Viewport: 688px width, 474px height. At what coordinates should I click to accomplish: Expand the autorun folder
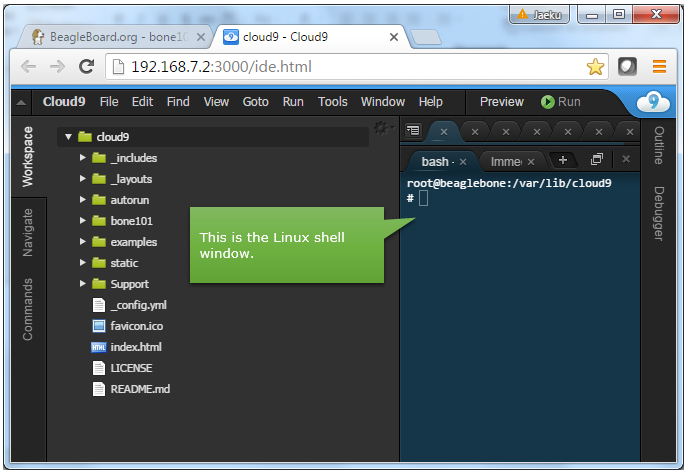(82, 200)
